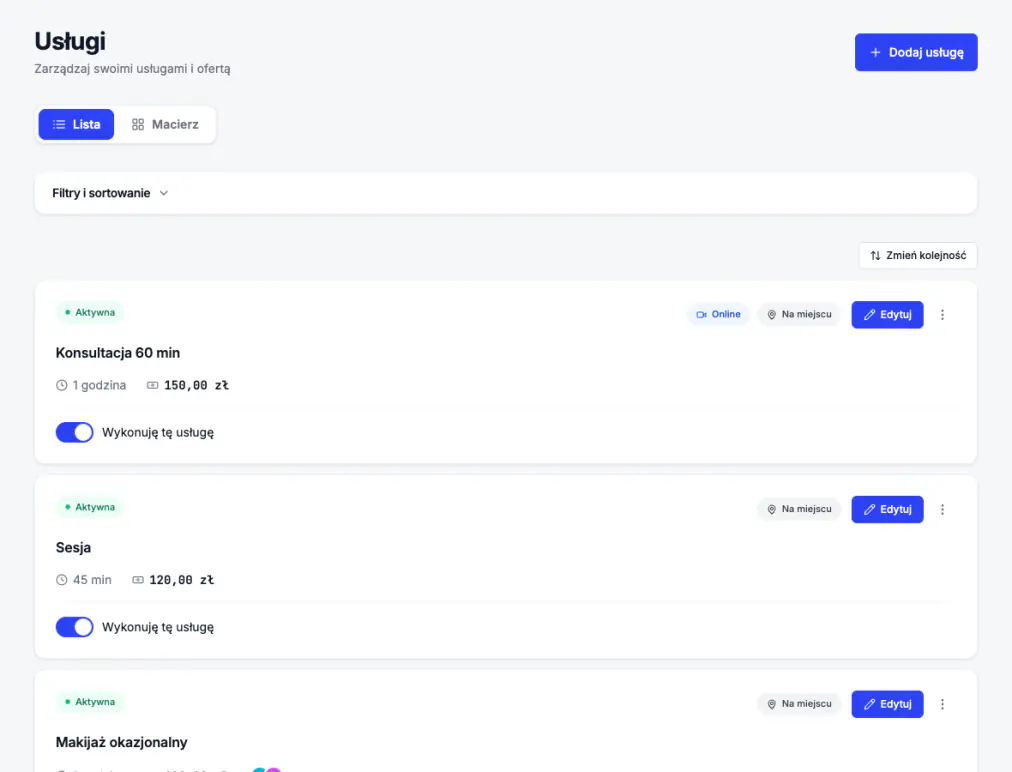Click the 120,00 zł price
1012x772 pixels.
181,580
